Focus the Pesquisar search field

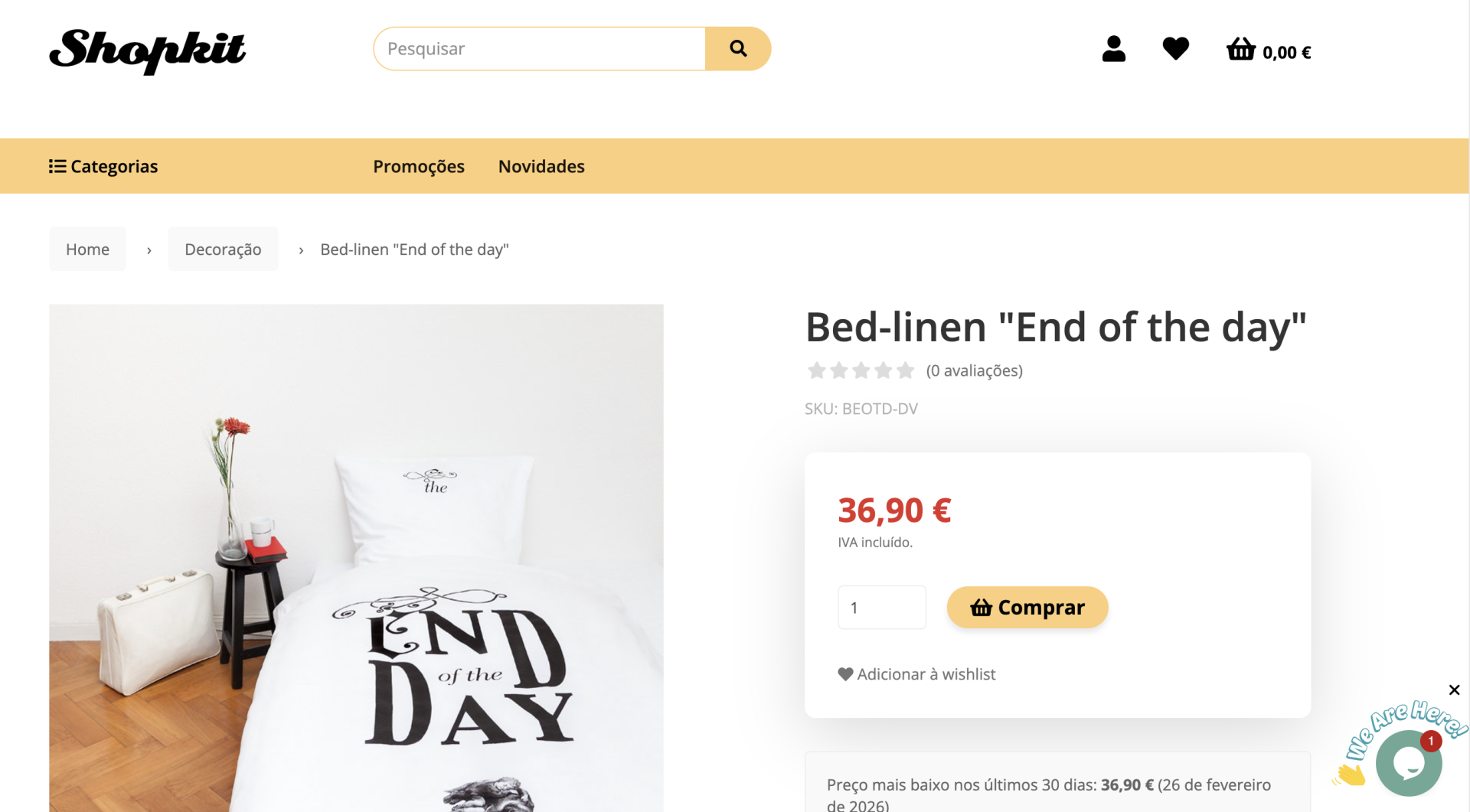point(539,49)
